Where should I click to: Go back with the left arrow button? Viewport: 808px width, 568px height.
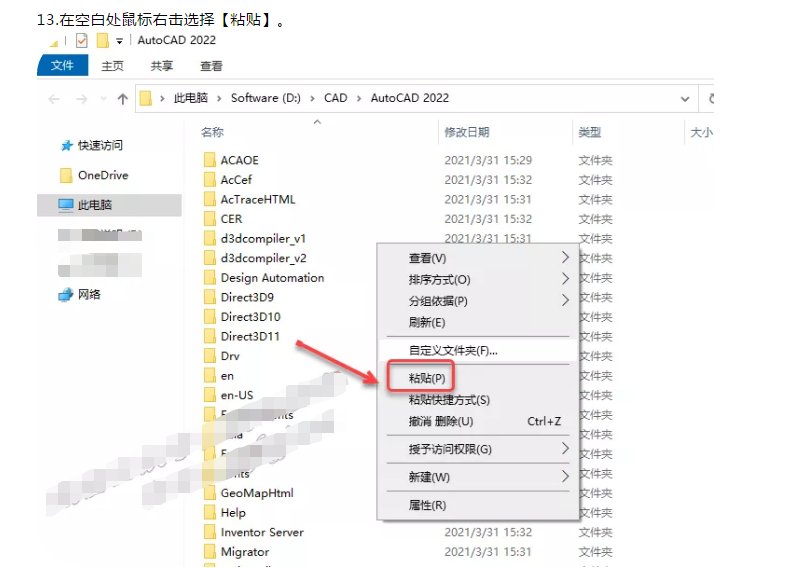tap(54, 98)
